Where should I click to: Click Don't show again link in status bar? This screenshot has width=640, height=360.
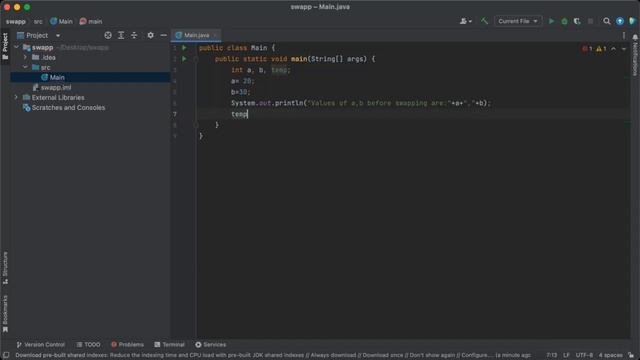[433, 355]
